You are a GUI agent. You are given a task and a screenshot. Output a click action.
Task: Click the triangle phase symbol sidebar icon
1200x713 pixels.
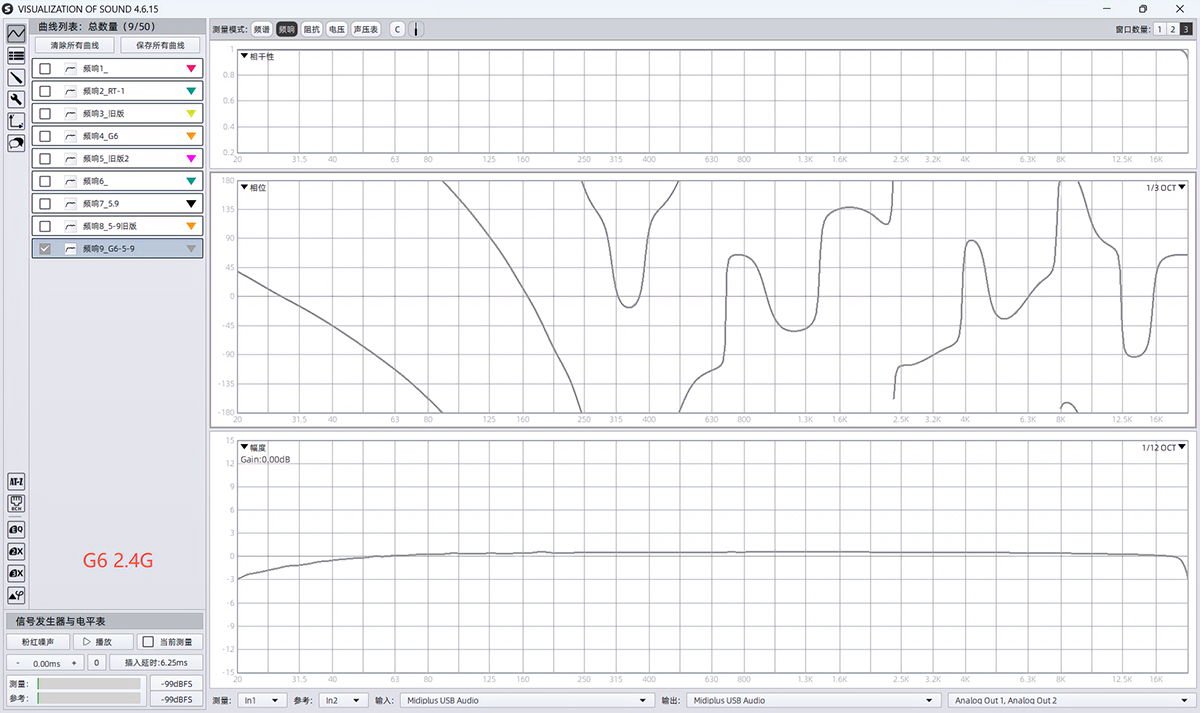tap(16, 595)
